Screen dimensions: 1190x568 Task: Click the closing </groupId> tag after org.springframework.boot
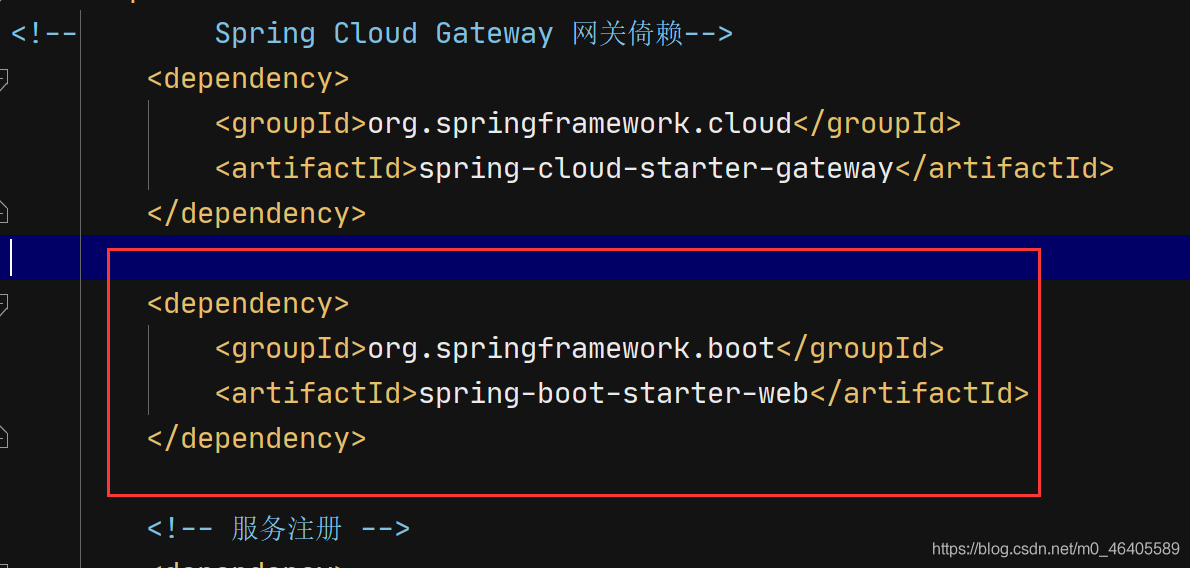[859, 349]
